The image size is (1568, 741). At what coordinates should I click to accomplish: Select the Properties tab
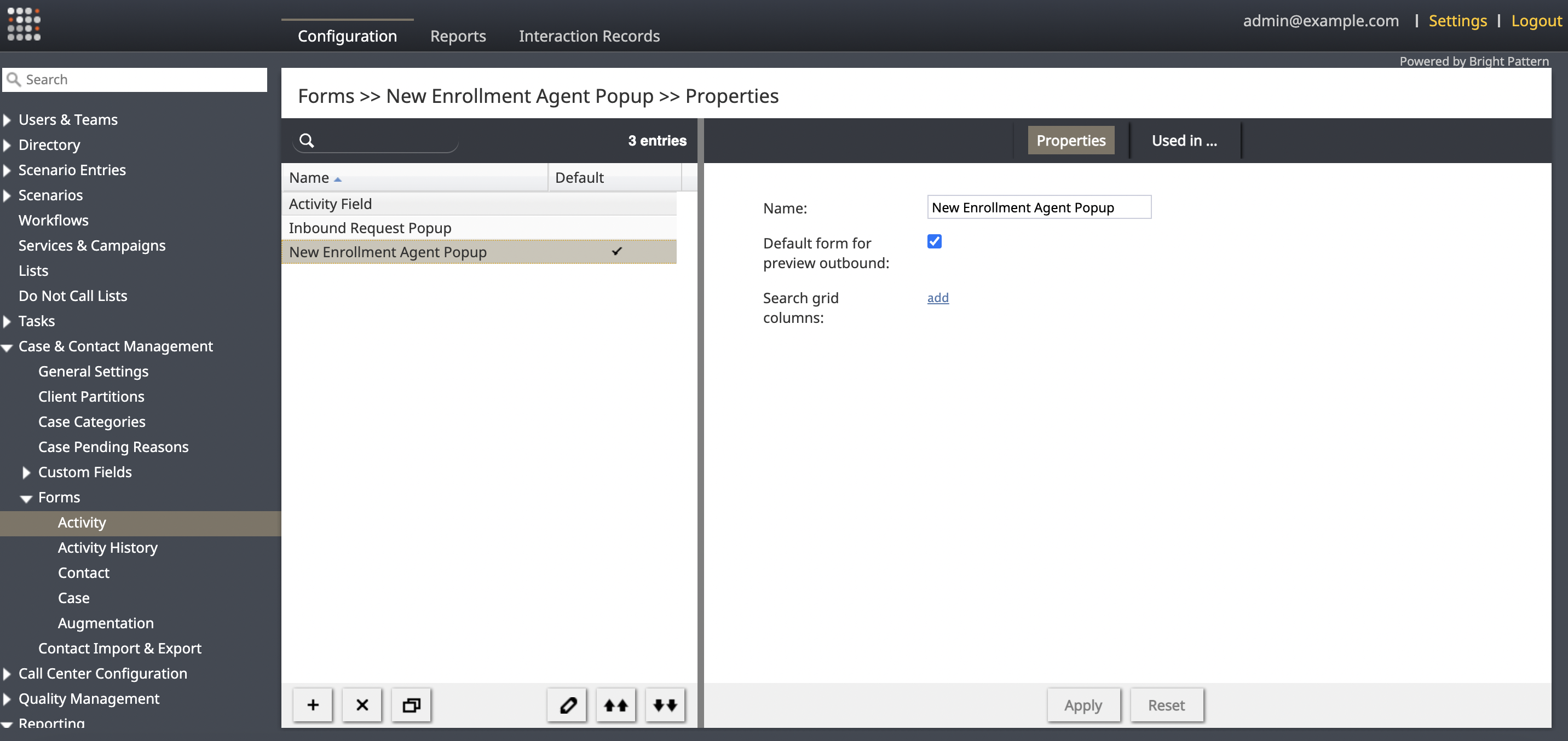point(1071,141)
